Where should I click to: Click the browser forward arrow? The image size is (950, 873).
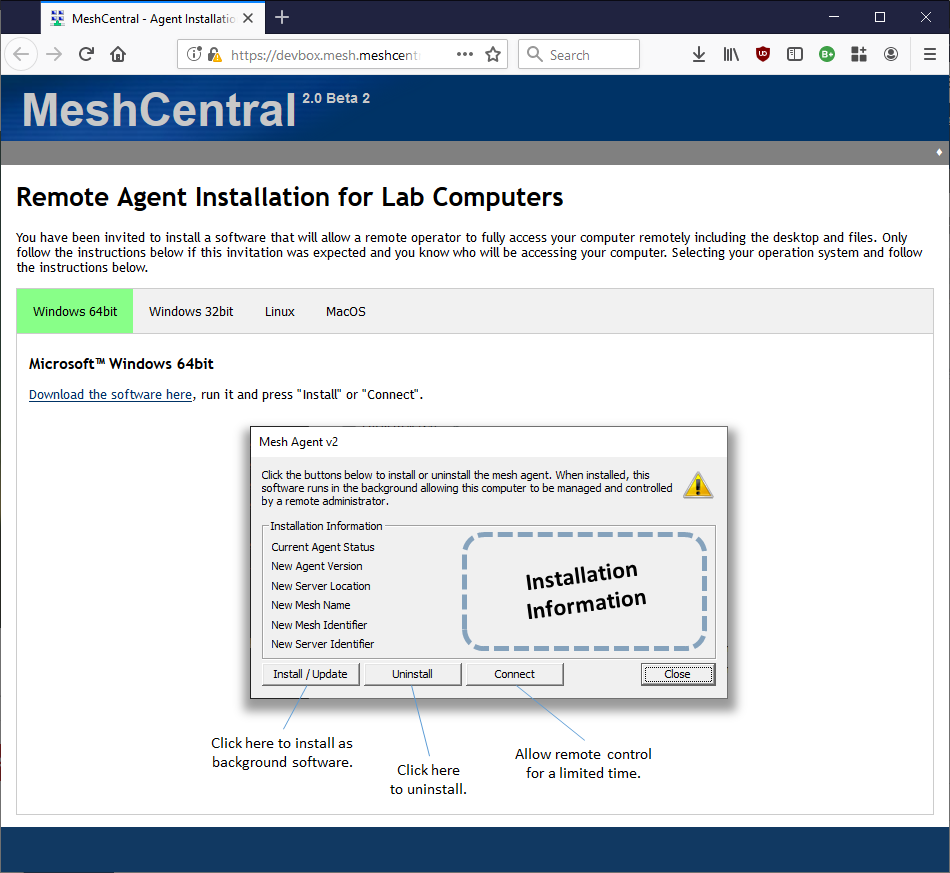click(55, 55)
